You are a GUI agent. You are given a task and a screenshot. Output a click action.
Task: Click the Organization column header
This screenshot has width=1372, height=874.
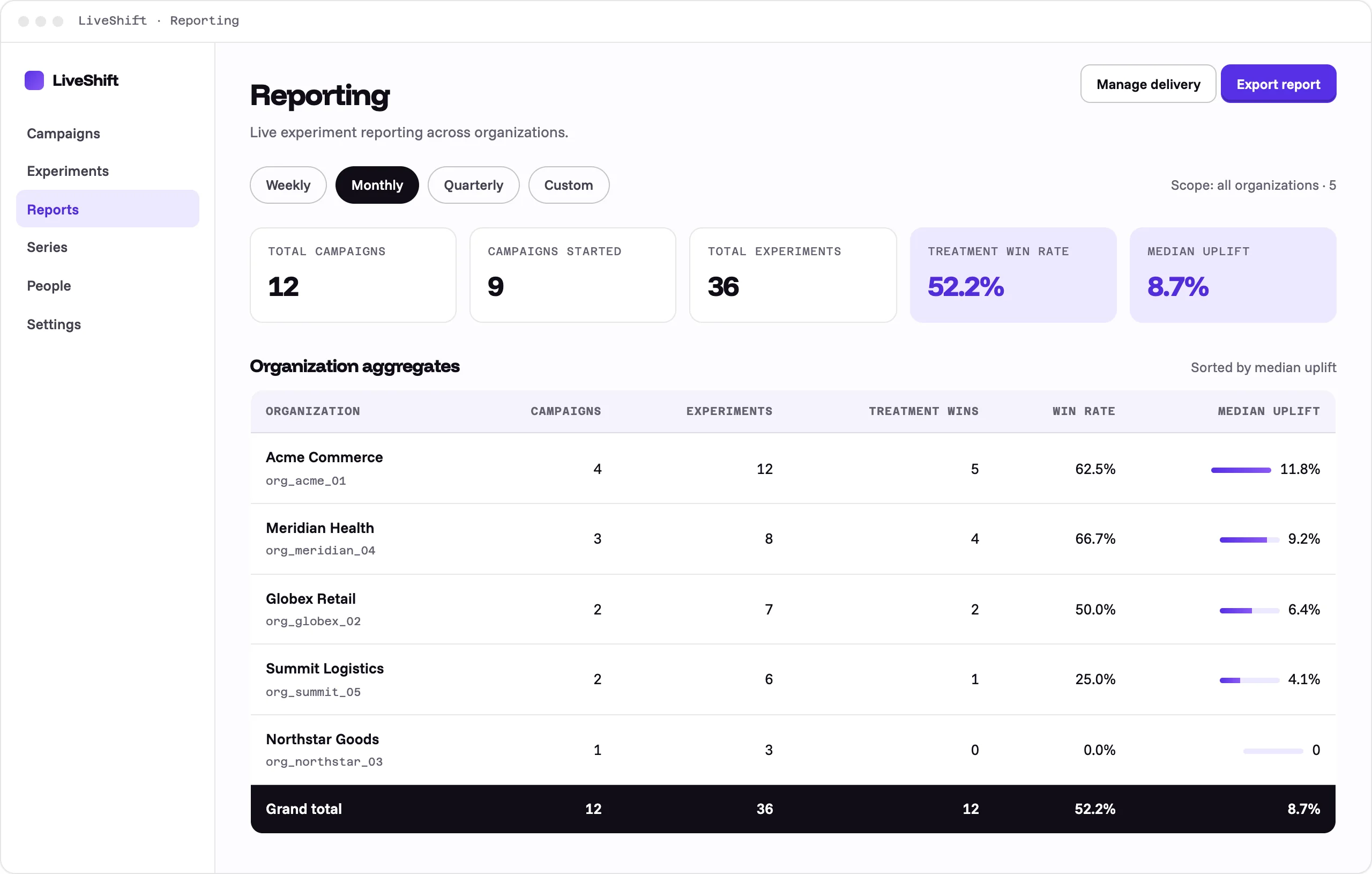tap(313, 411)
